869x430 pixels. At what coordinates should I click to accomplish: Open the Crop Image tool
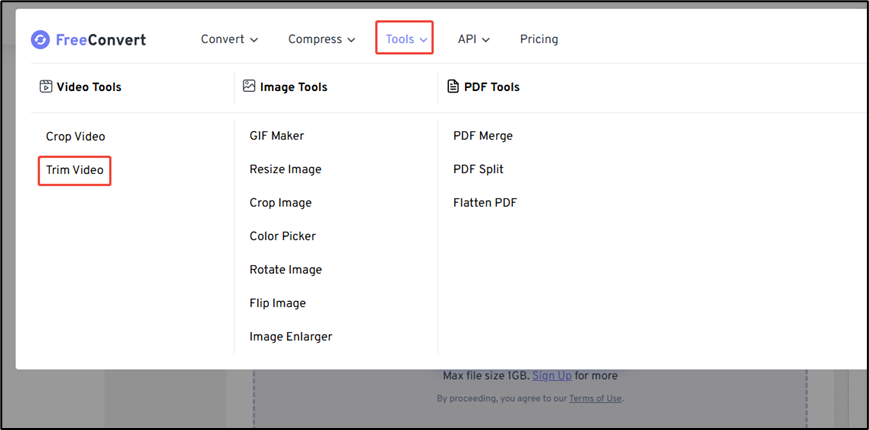[x=280, y=203]
